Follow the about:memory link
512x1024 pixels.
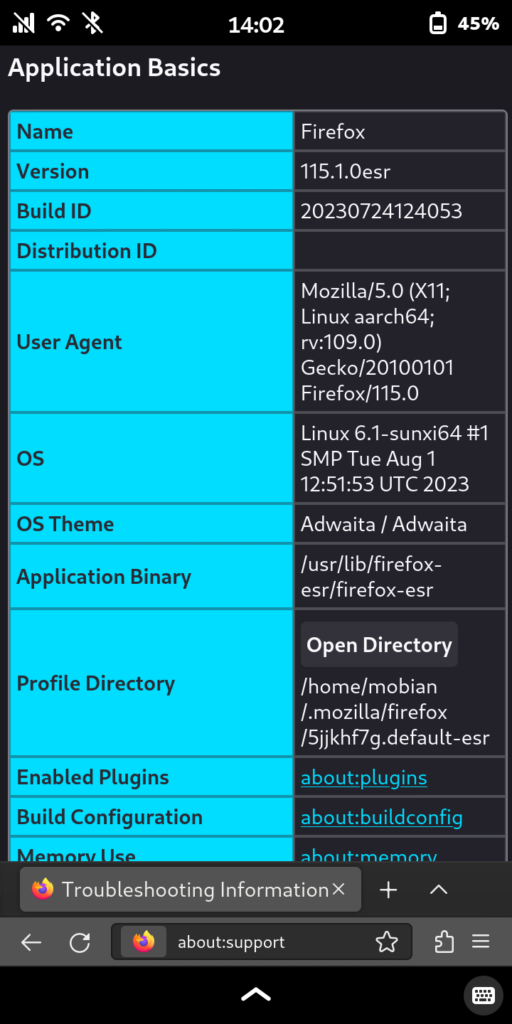[x=368, y=855]
